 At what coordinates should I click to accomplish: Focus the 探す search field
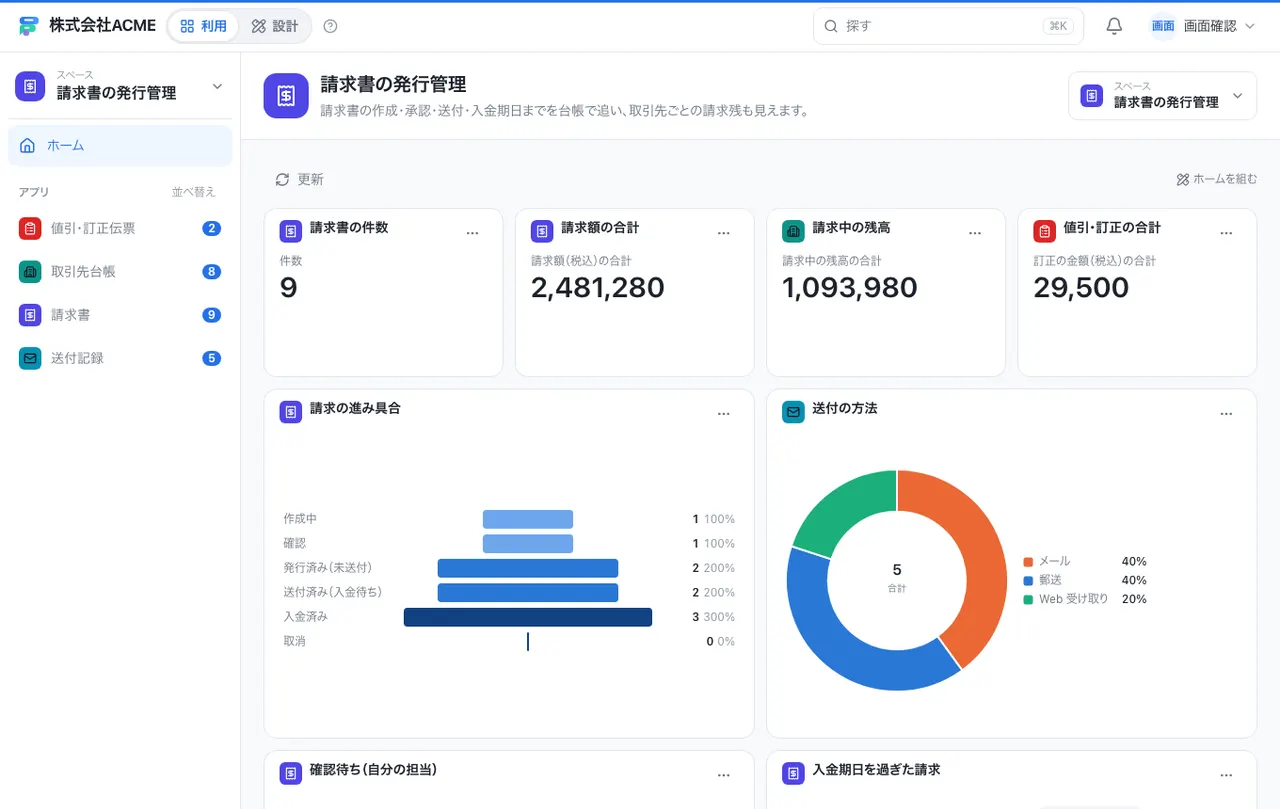pyautogui.click(x=948, y=26)
